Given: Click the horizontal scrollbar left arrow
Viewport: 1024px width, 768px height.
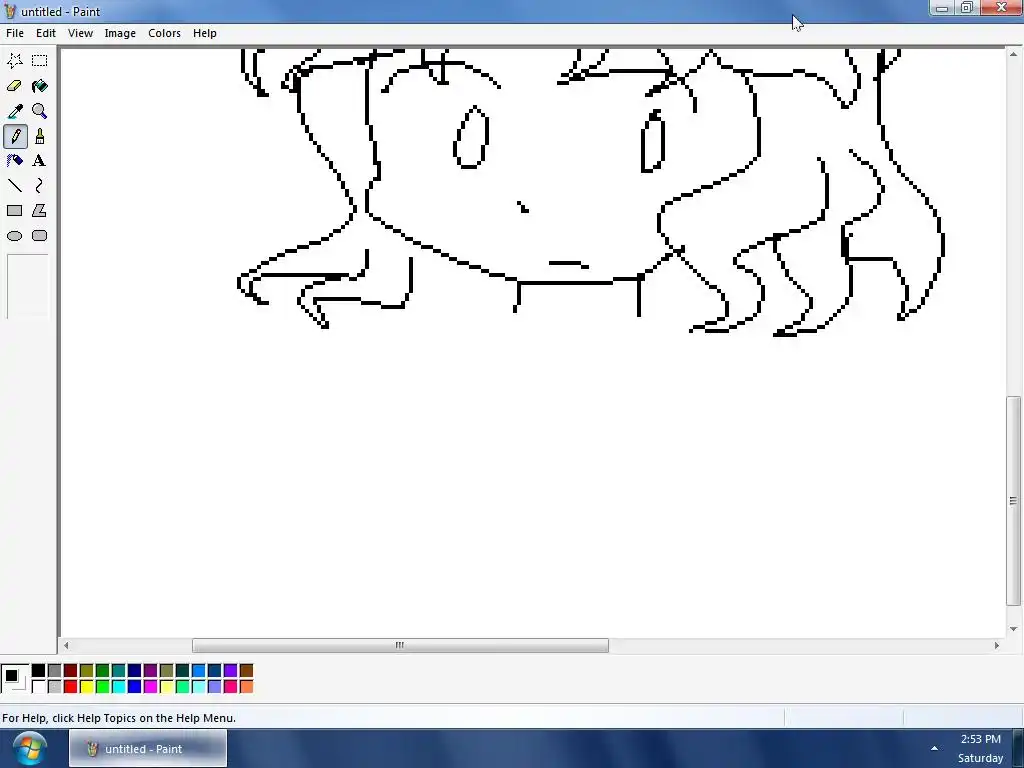Looking at the screenshot, I should coord(65,645).
